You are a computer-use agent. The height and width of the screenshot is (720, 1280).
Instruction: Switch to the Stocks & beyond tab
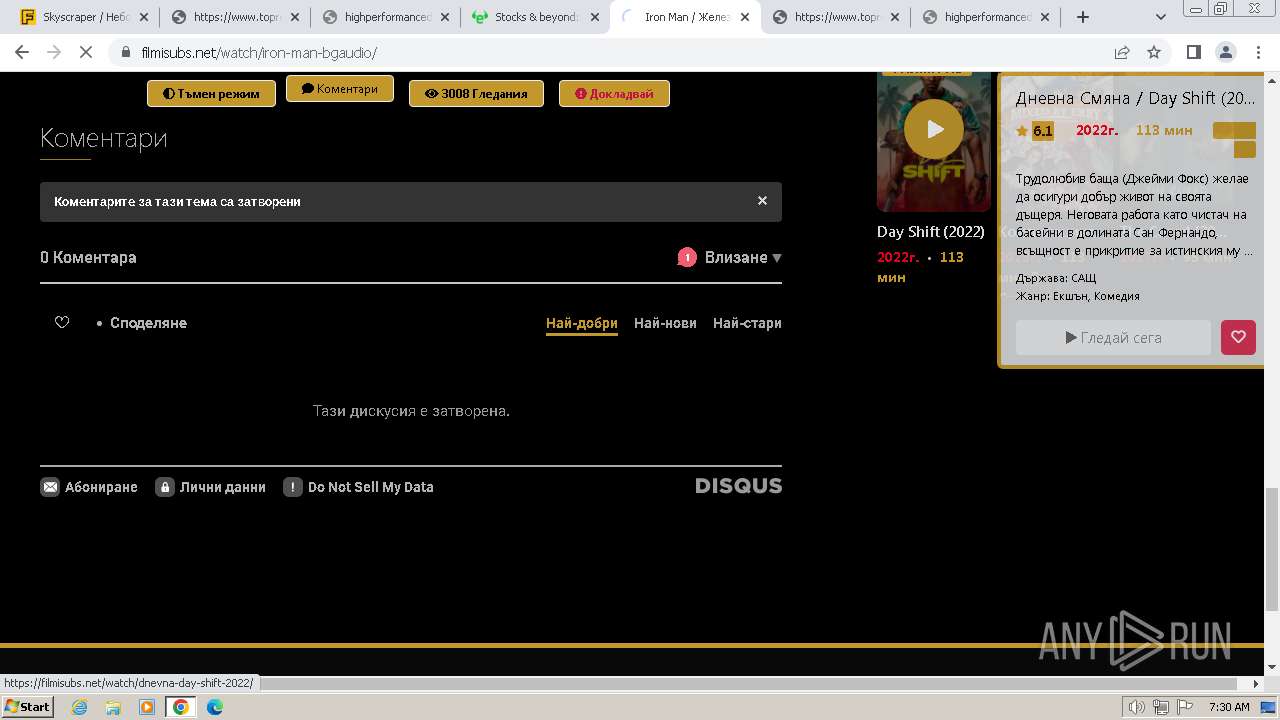[x=535, y=17]
